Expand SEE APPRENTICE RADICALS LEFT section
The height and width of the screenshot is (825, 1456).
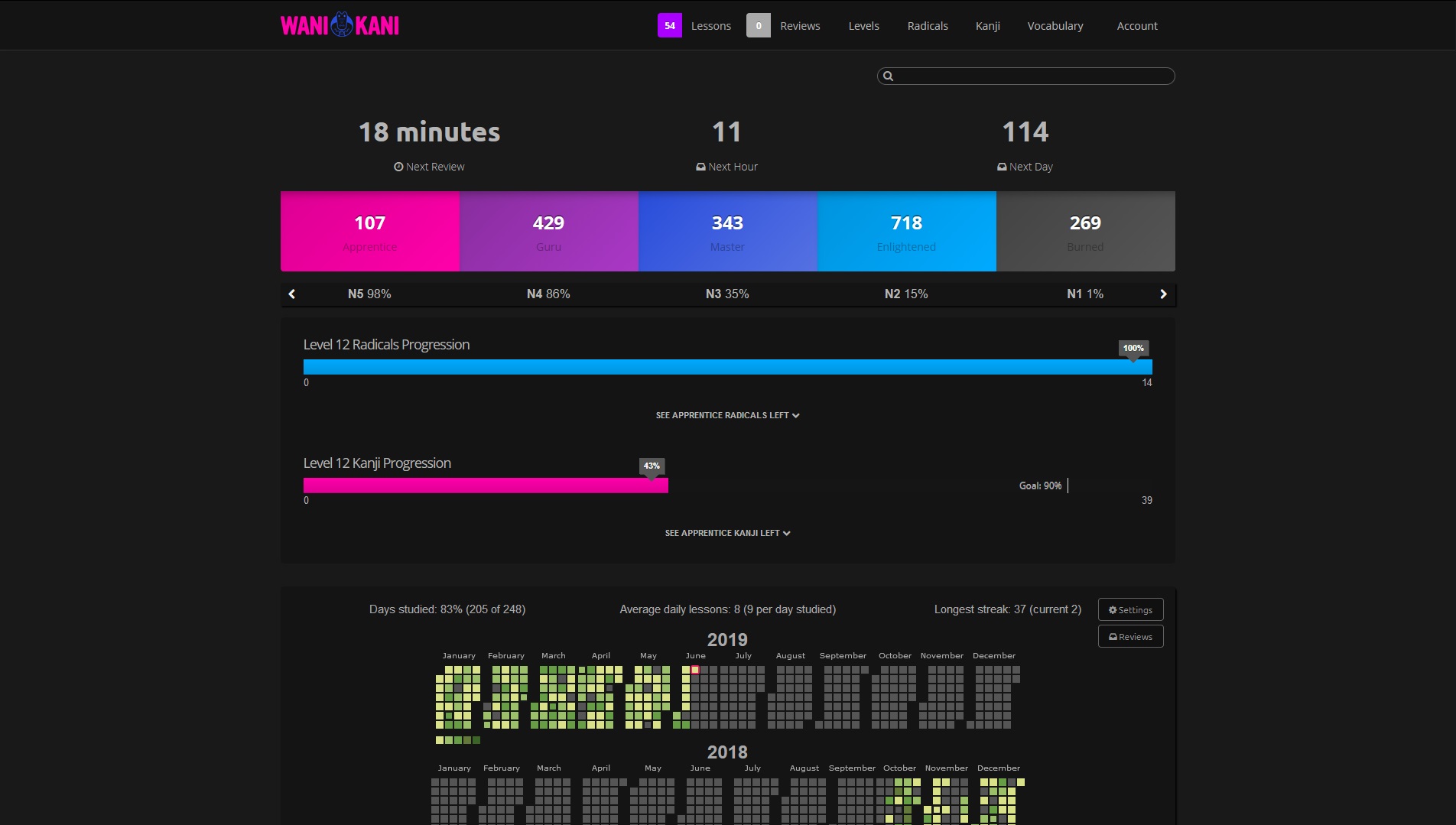726,415
